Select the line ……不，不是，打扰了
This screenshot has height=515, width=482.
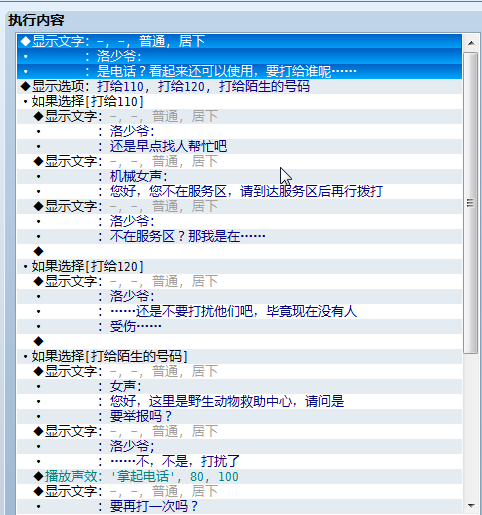[239, 461]
